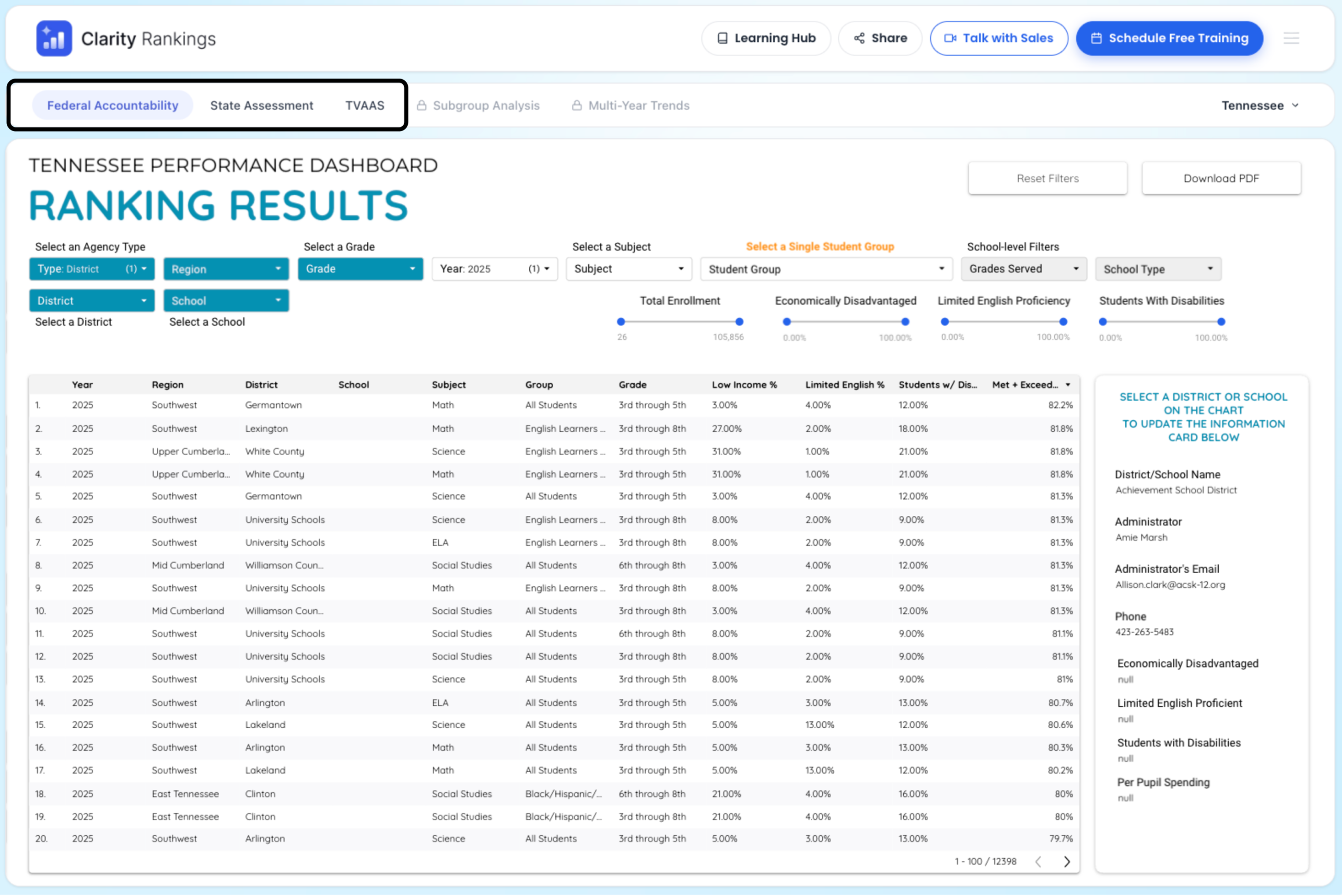This screenshot has width=1342, height=896.
Task: Click Arlington in row 14
Action: click(265, 703)
